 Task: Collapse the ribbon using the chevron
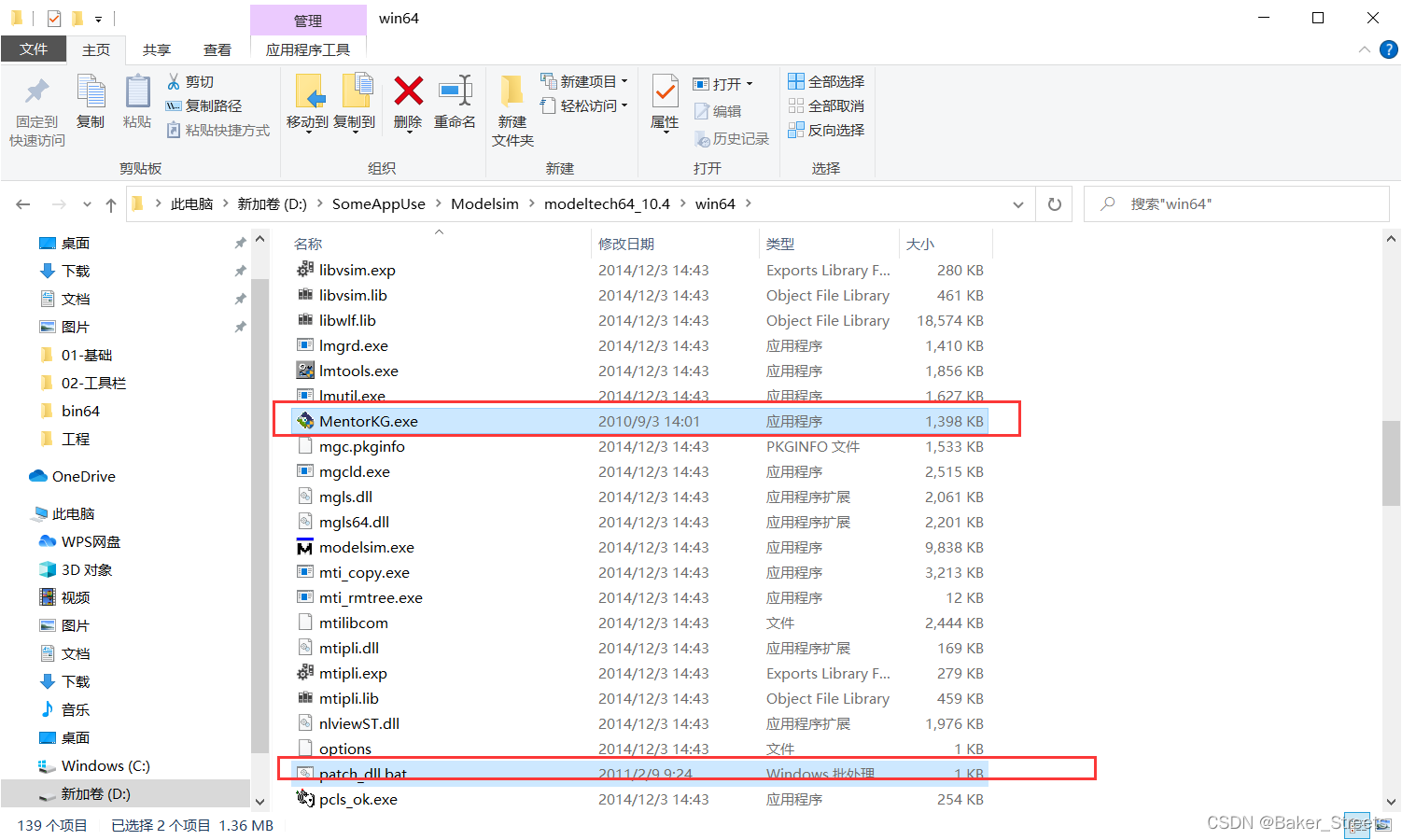pos(1365,49)
